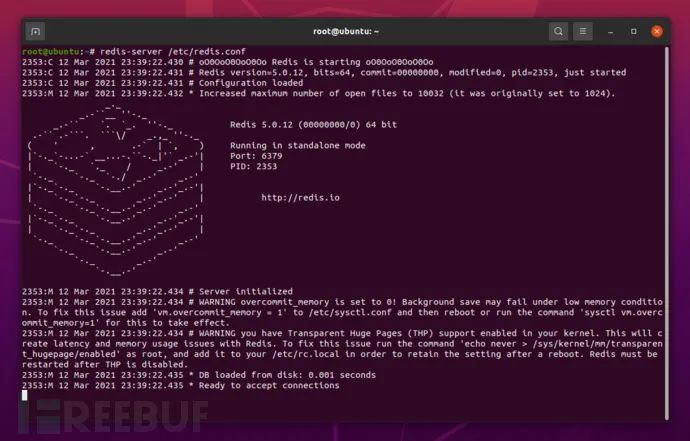Close the terminal with orange X
The height and width of the screenshot is (441, 690).
[657, 32]
